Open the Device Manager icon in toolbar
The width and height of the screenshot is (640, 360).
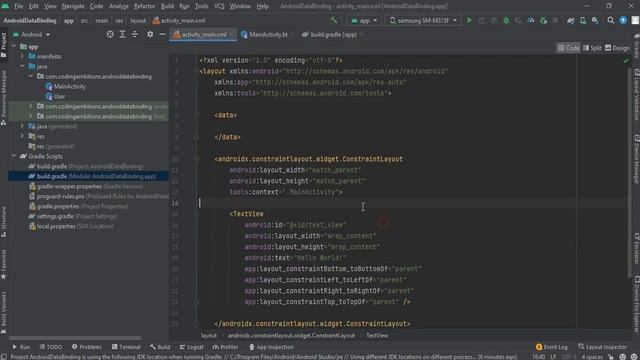pyautogui.click(x=583, y=20)
